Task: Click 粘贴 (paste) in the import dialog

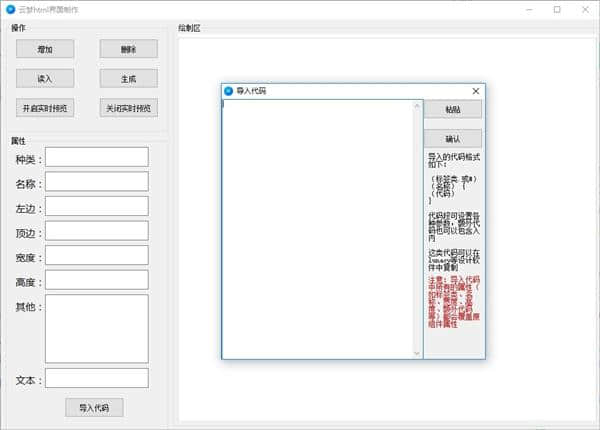Action: click(x=453, y=110)
